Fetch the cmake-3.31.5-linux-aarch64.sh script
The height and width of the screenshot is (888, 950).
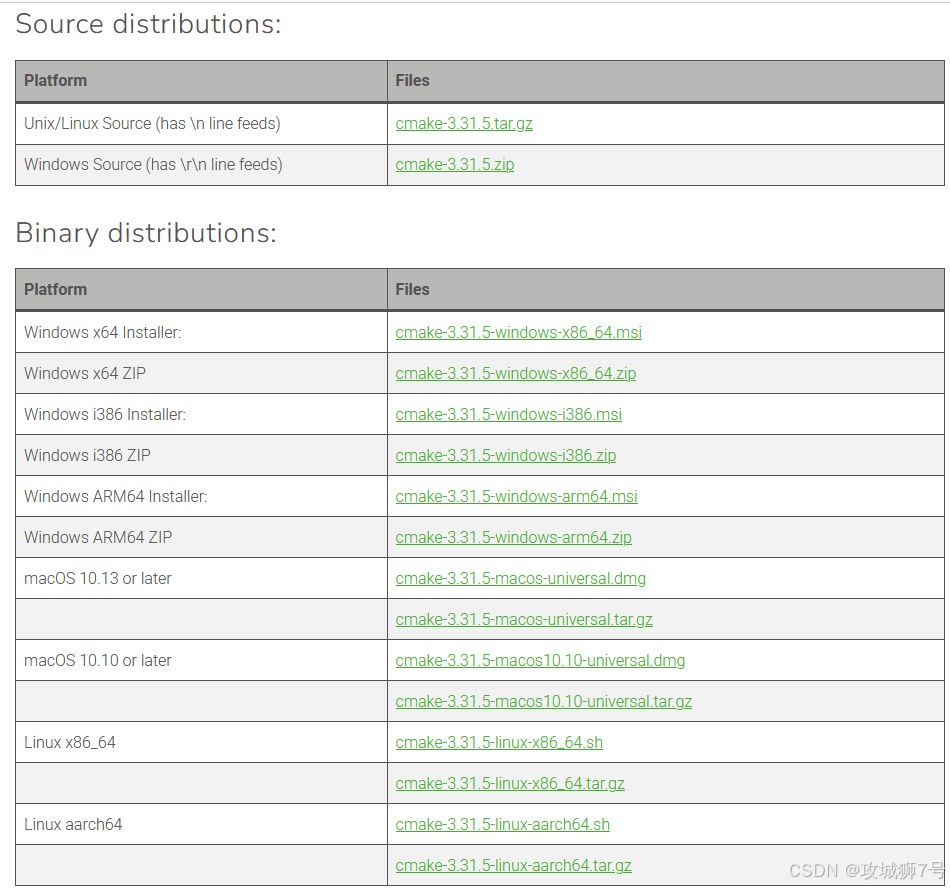[502, 824]
